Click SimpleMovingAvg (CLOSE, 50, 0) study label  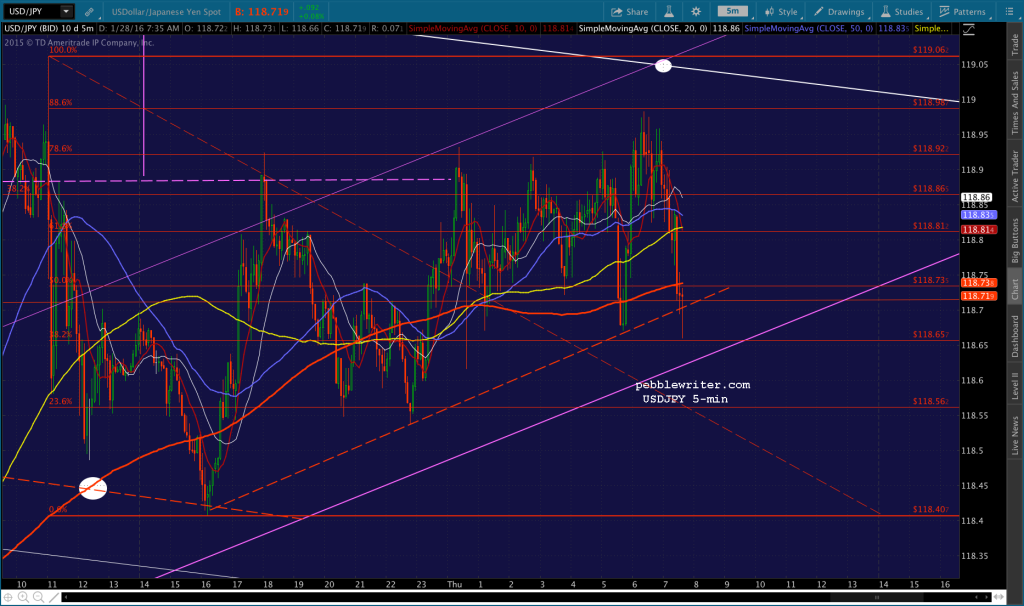coord(808,29)
